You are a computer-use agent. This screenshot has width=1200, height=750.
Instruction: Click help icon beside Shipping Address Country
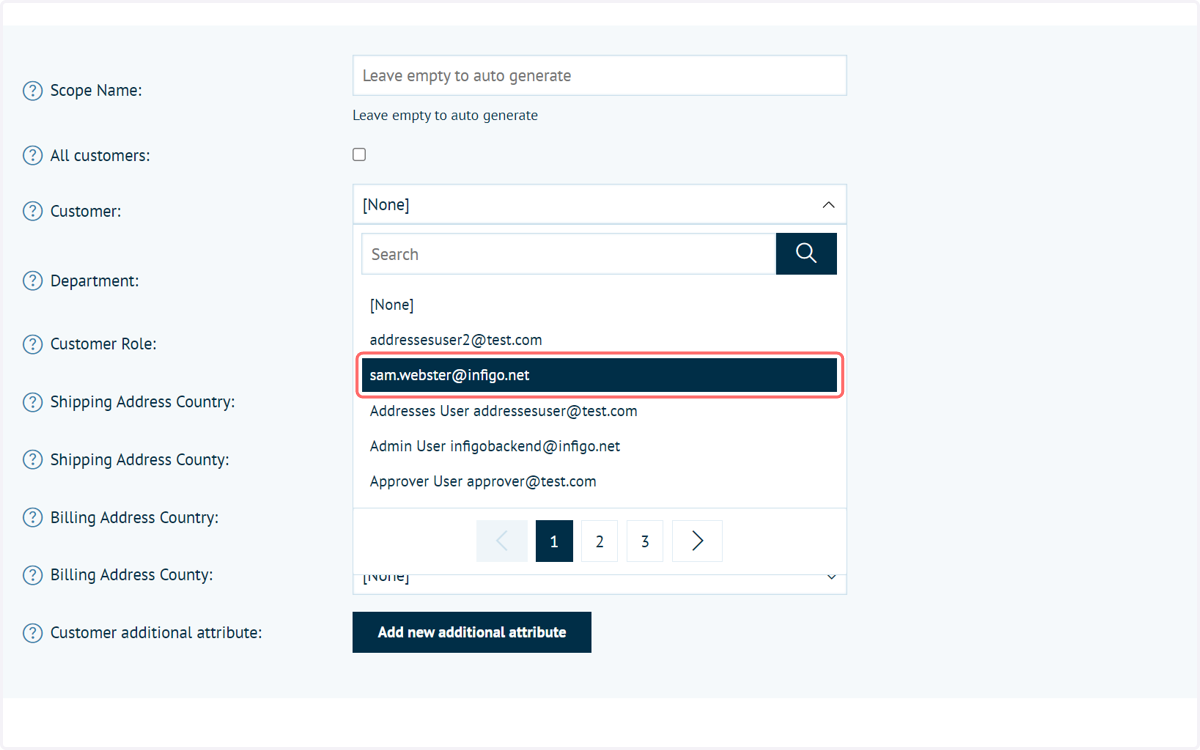[x=33, y=402]
